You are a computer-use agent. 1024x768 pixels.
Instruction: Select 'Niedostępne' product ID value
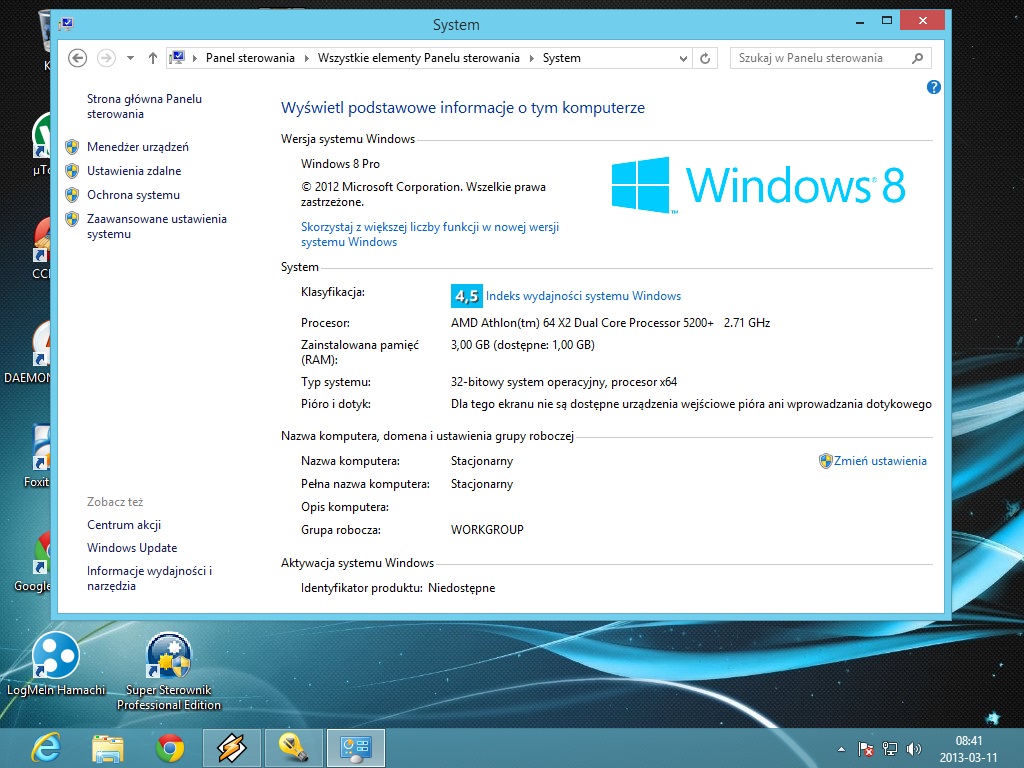(x=462, y=588)
